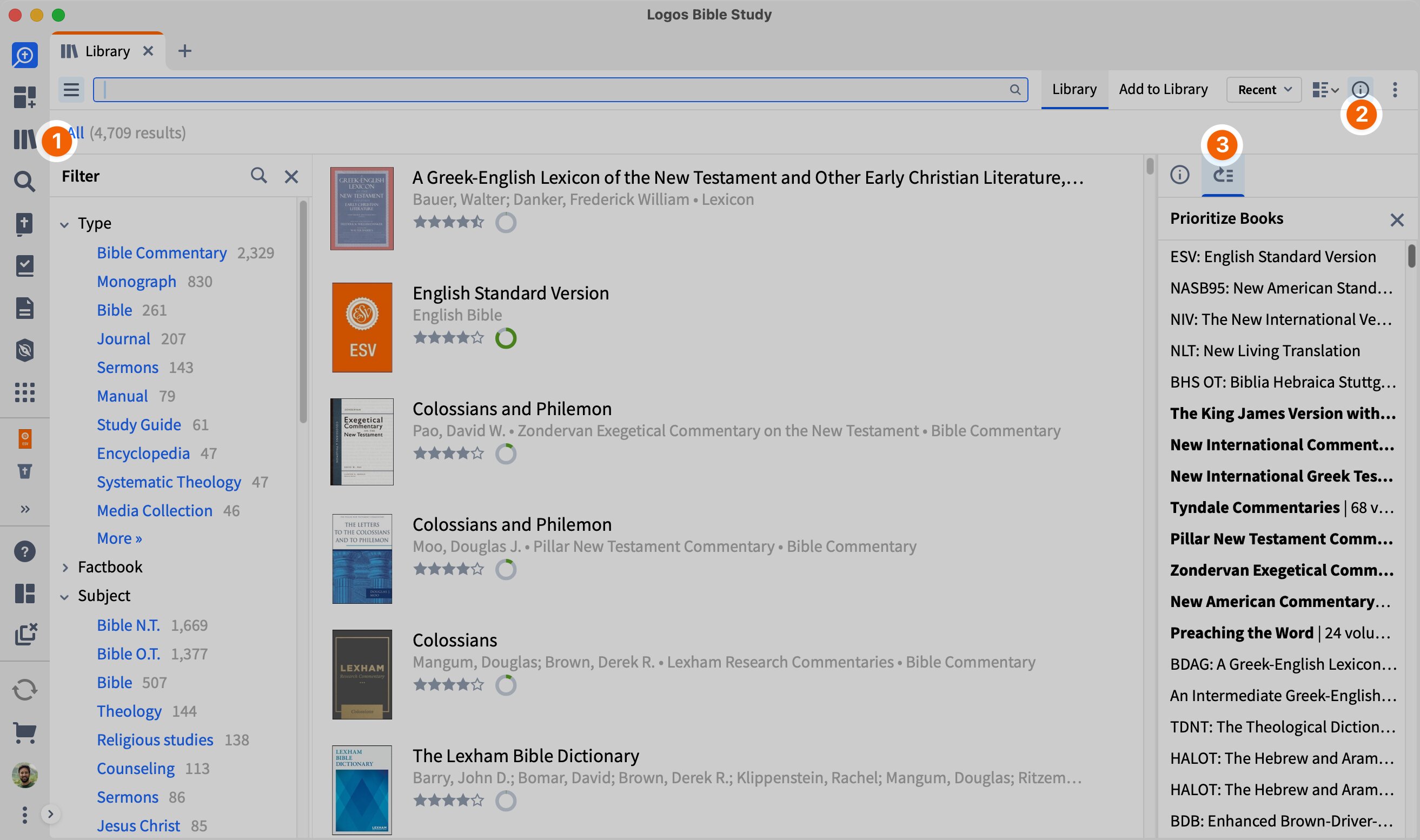The width and height of the screenshot is (1420, 840).
Task: Open the view layout dropdown icon
Action: pyautogui.click(x=1325, y=89)
